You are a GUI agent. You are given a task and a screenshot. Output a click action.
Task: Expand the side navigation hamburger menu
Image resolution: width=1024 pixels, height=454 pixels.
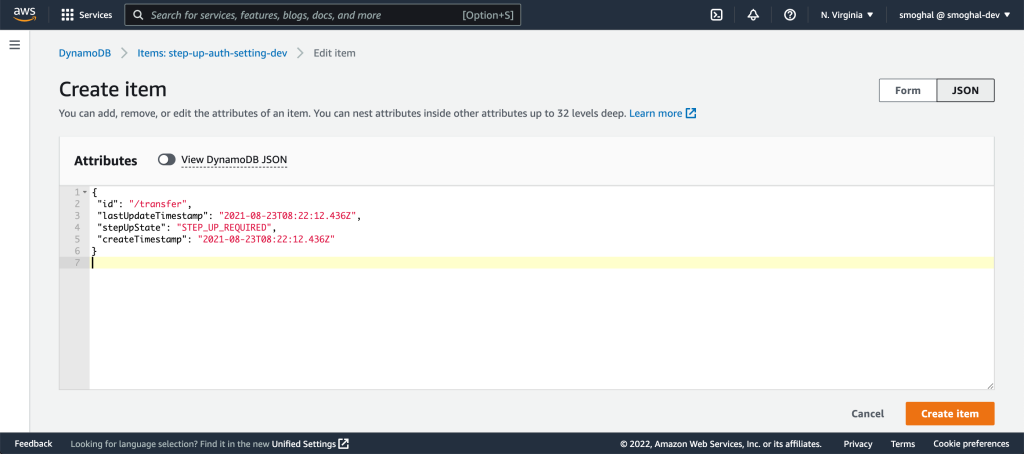[x=14, y=45]
